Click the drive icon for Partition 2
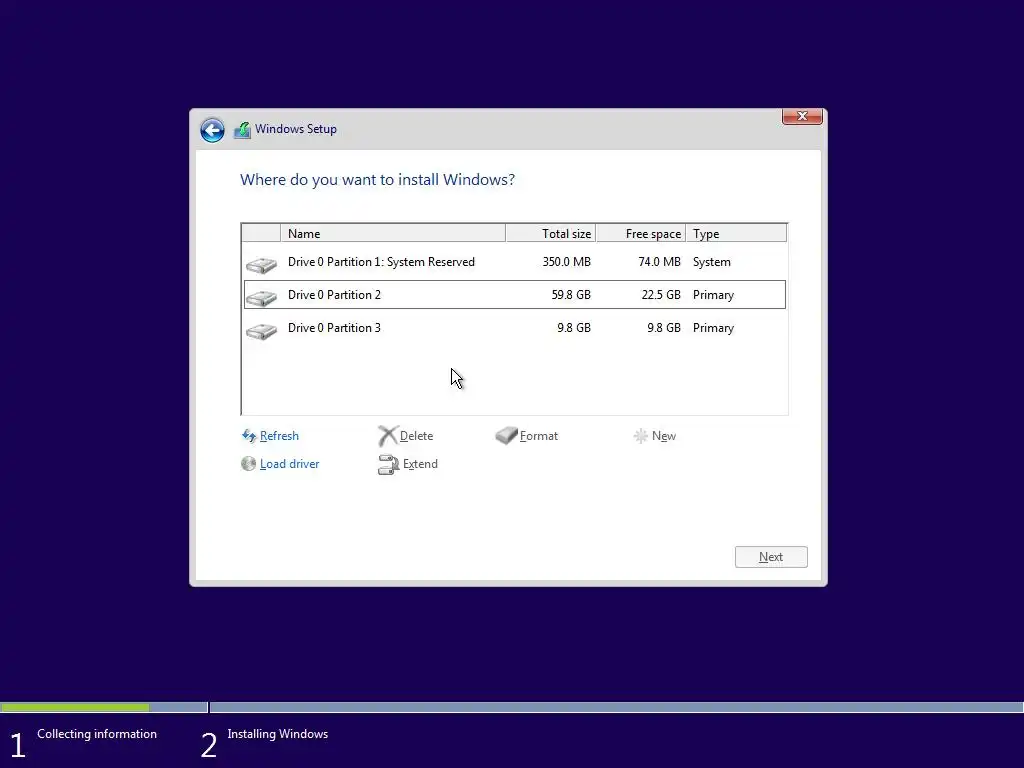 pos(261,298)
